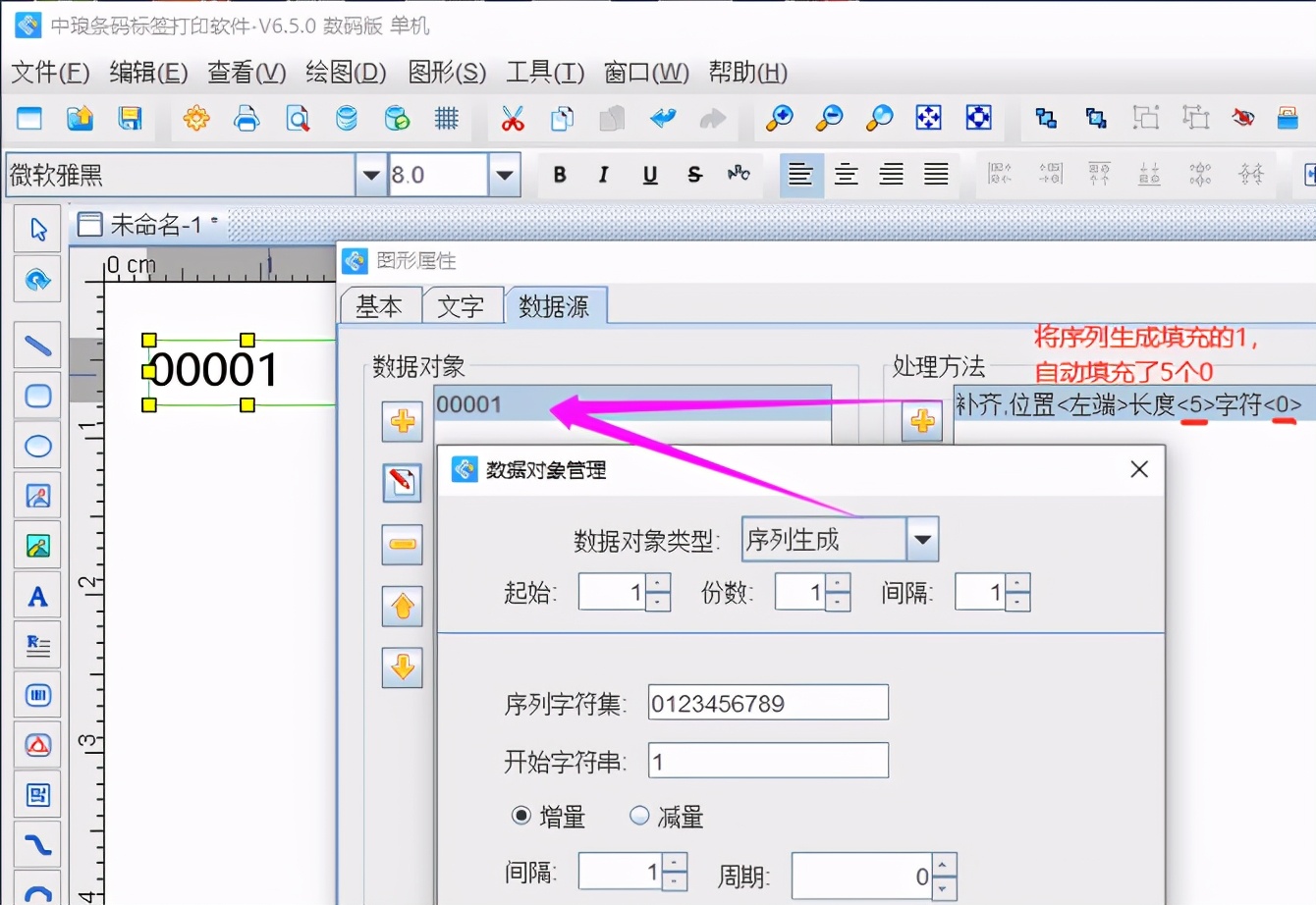Select the 增量 radio button
This screenshot has width=1316, height=905.
point(521,816)
